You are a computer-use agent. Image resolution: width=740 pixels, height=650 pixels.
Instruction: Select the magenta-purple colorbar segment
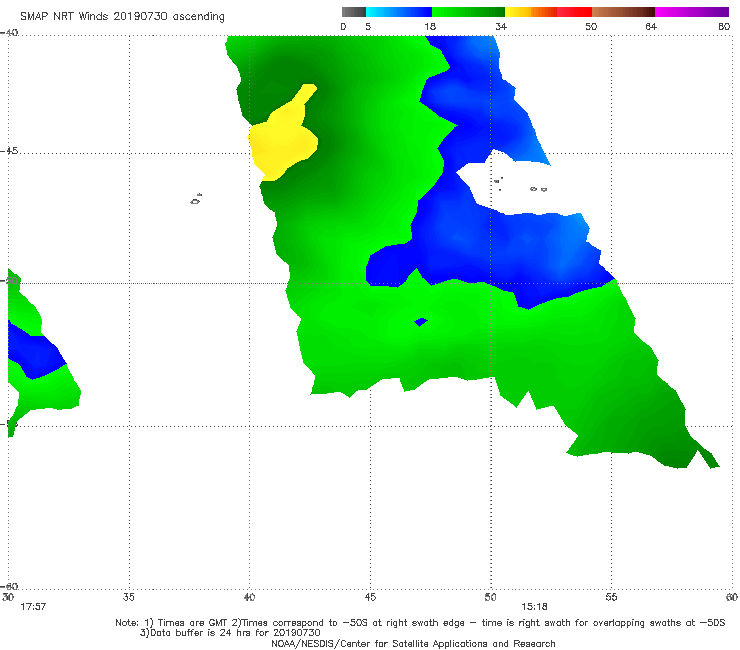pyautogui.click(x=692, y=12)
